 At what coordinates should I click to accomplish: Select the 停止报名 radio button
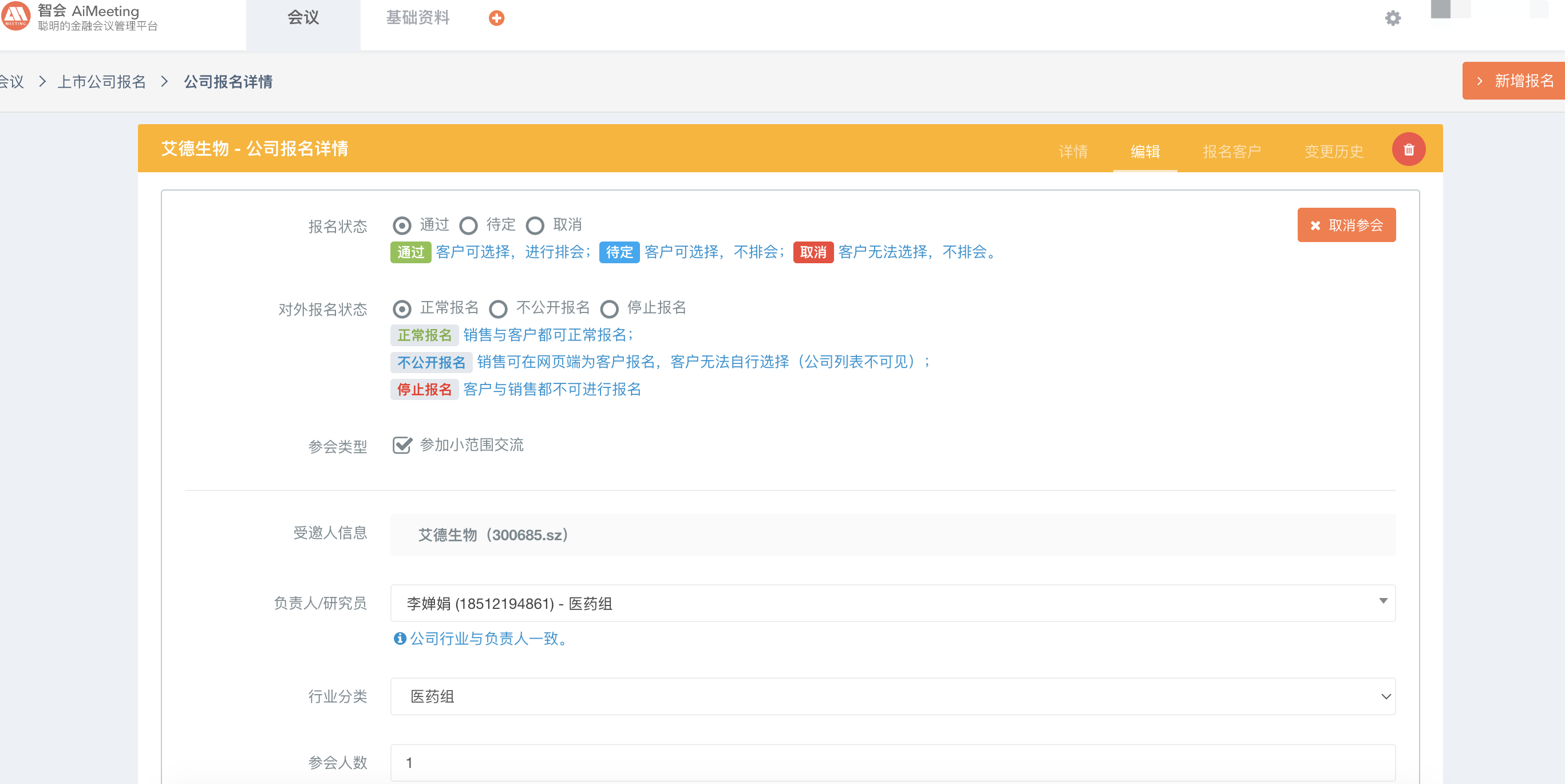click(610, 308)
